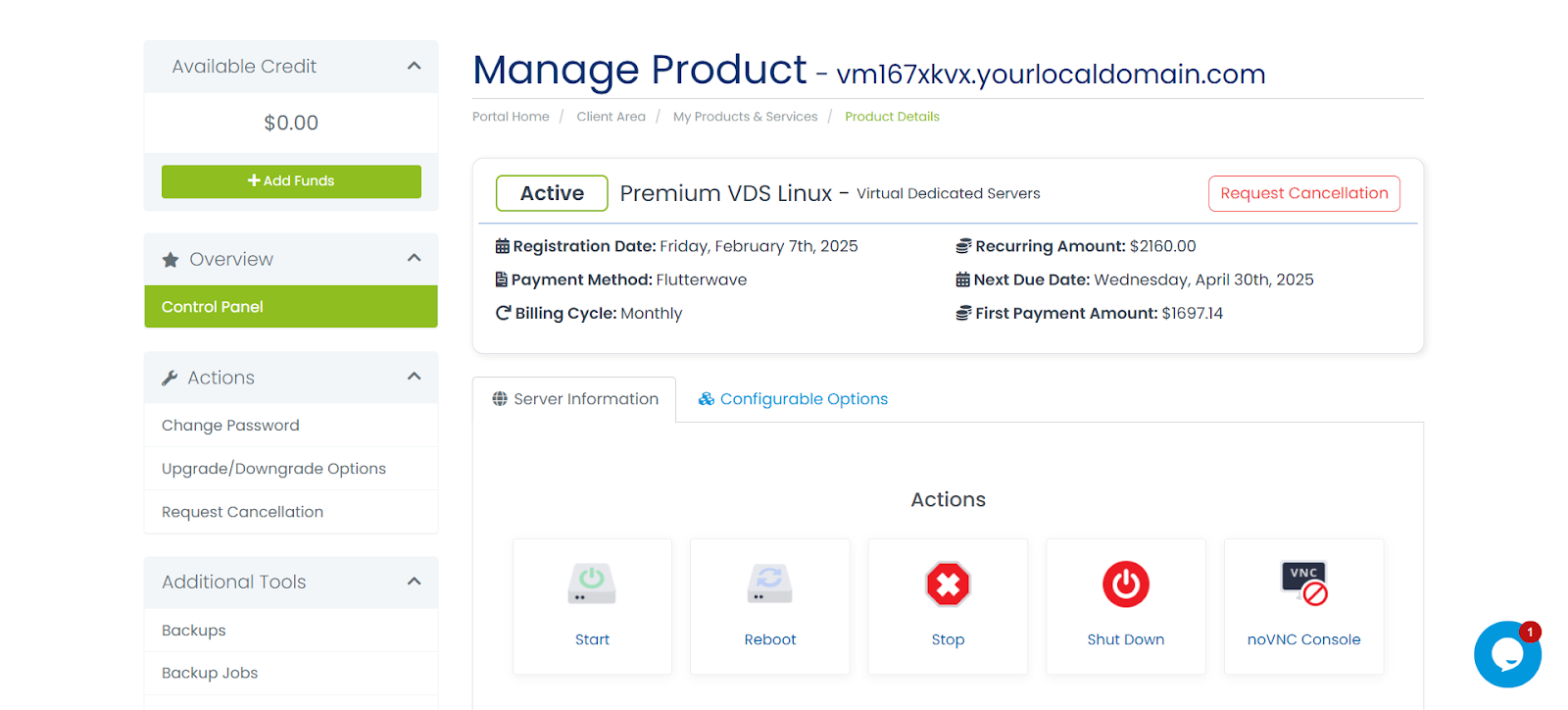Viewport: 1568px width, 710px height.
Task: Open the noVNC Console icon
Action: click(x=1304, y=583)
